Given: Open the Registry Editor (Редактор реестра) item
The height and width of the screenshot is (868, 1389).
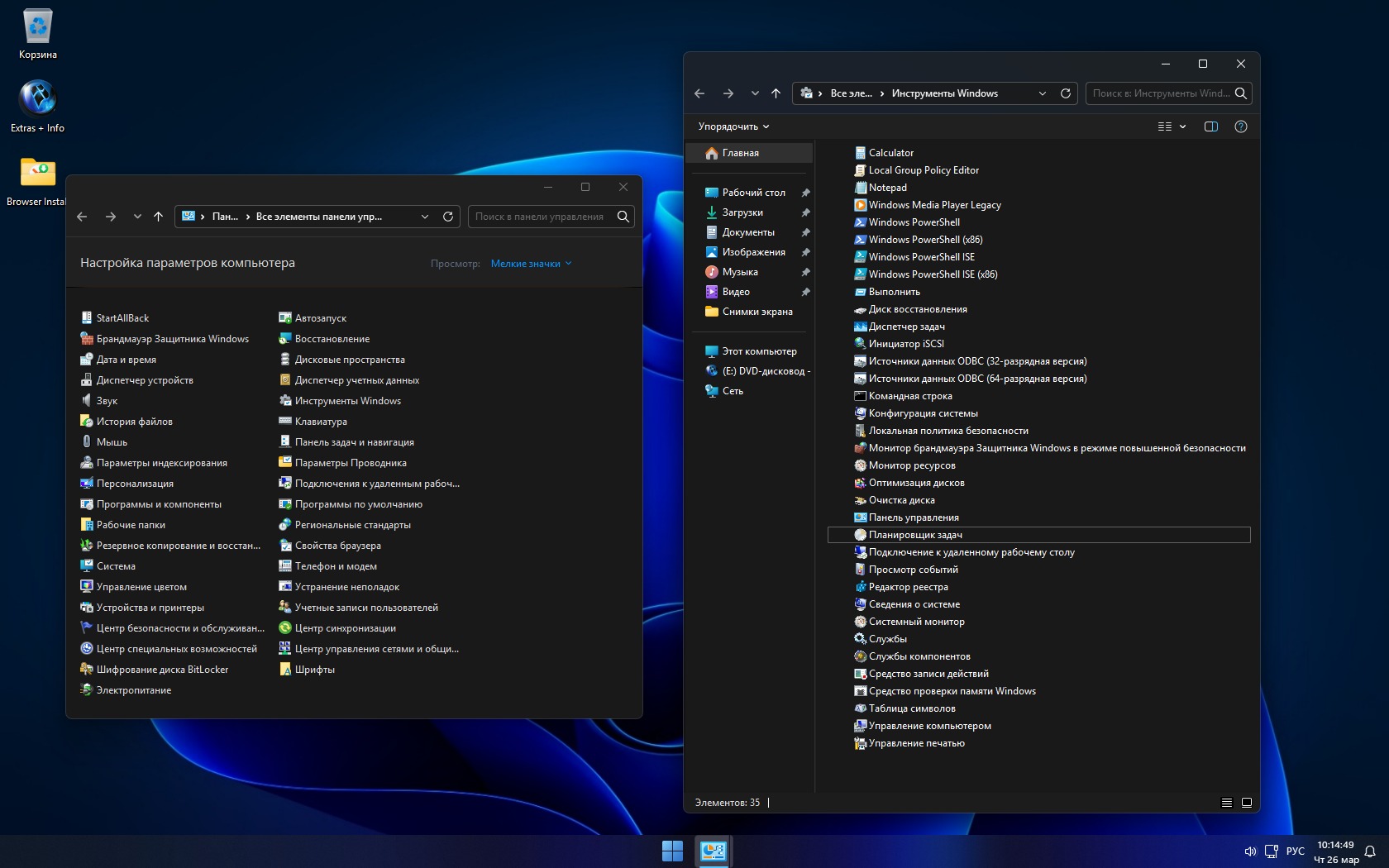Looking at the screenshot, I should coord(908,587).
